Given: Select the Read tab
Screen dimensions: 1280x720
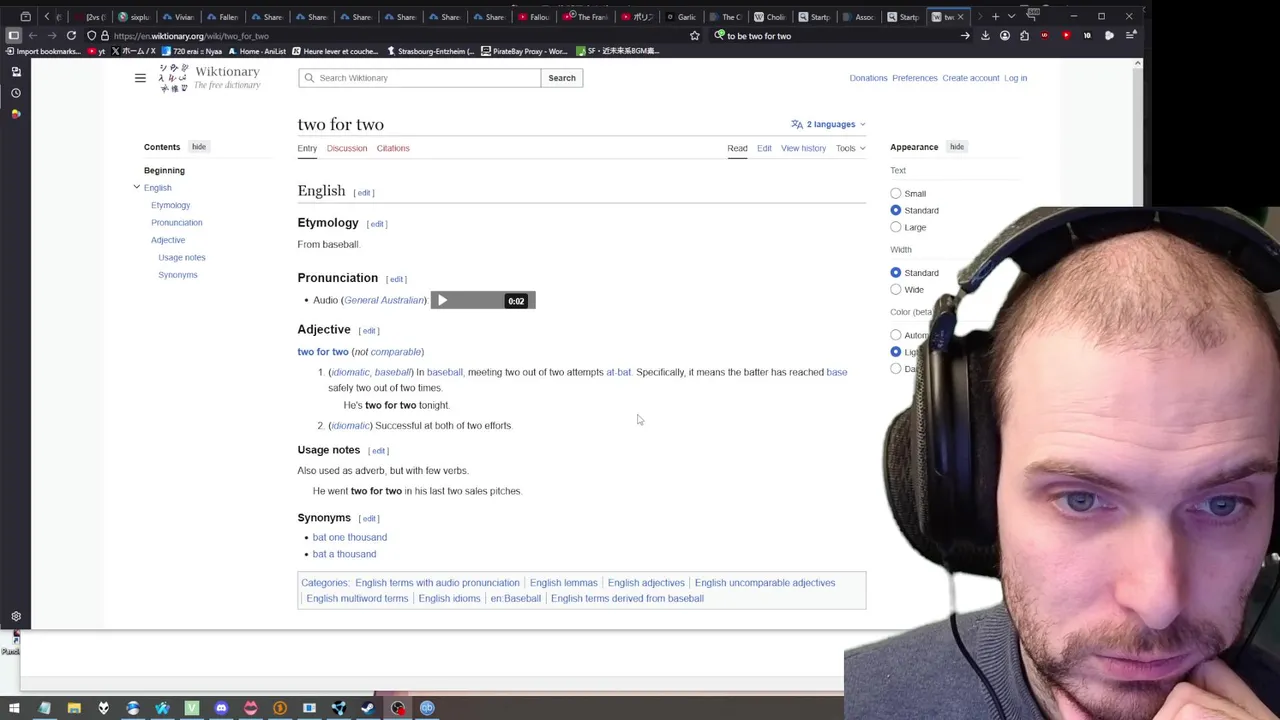Looking at the screenshot, I should 737,148.
